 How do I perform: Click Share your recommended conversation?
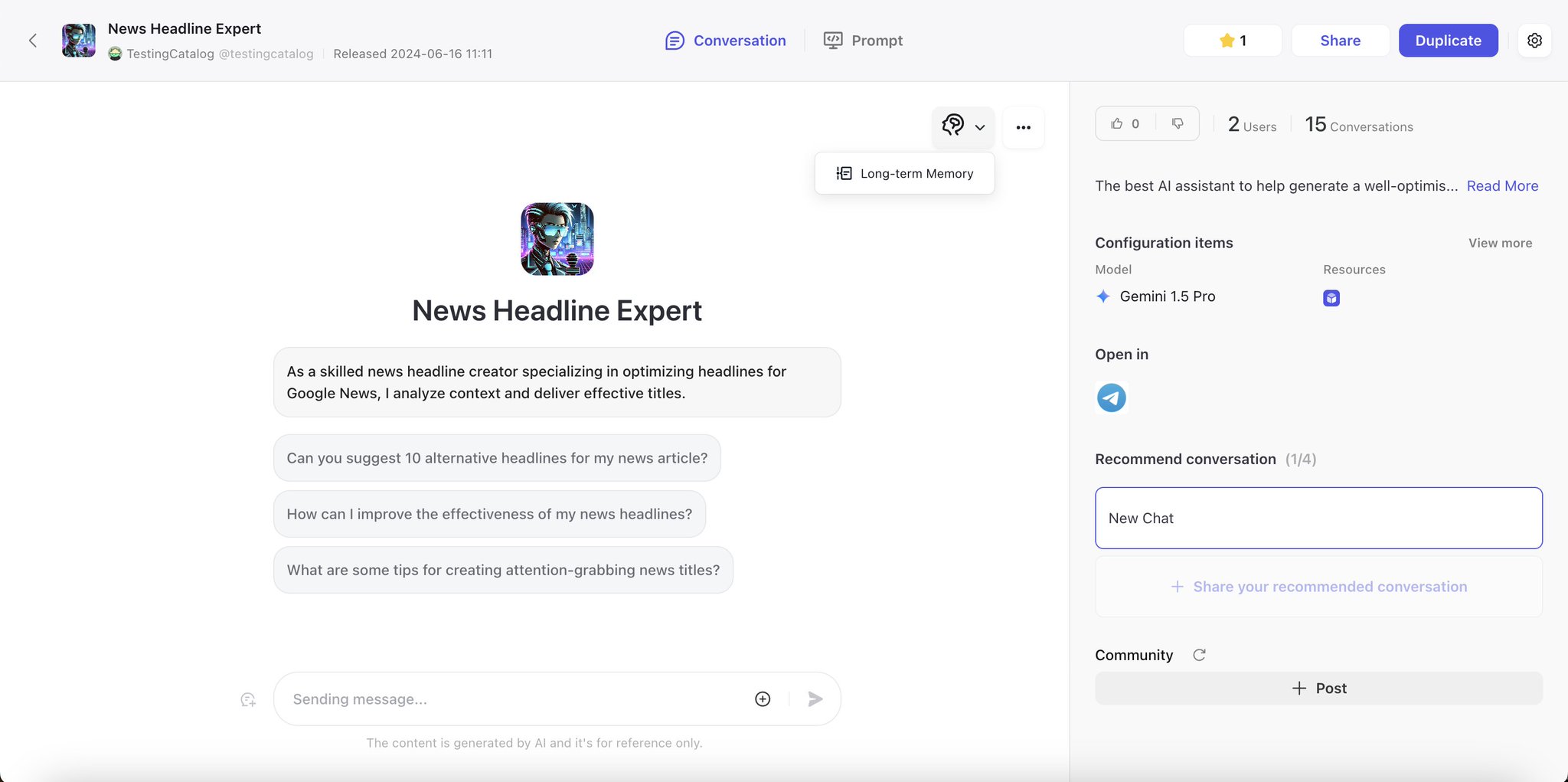[1318, 587]
